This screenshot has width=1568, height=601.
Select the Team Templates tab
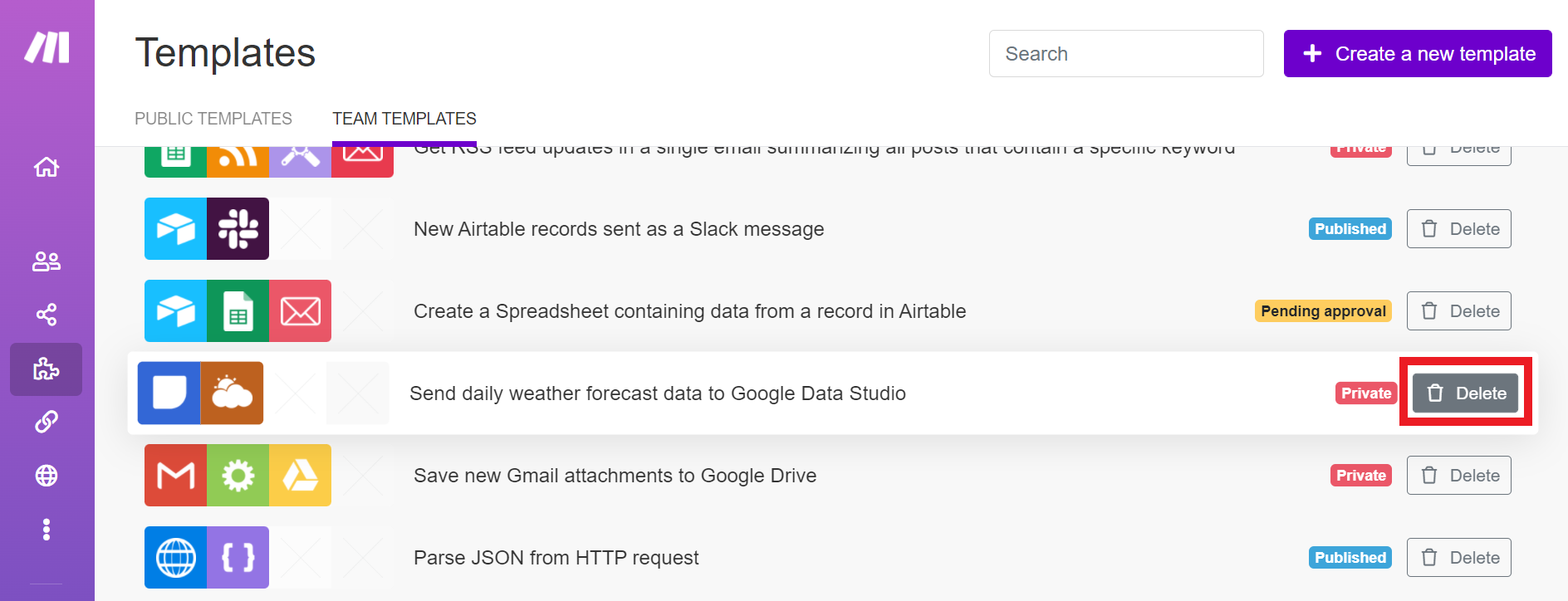pos(404,119)
